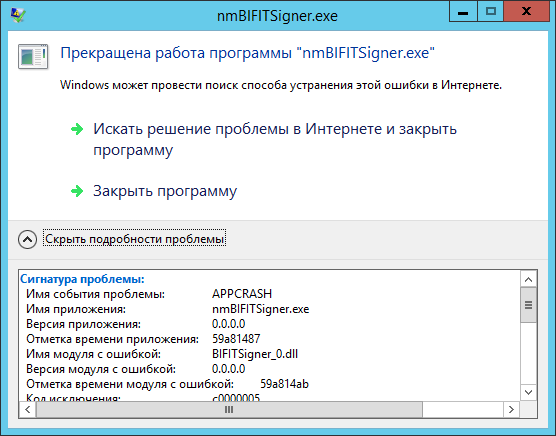Click 'Версия модуля с ошибкой:' label

101,369
